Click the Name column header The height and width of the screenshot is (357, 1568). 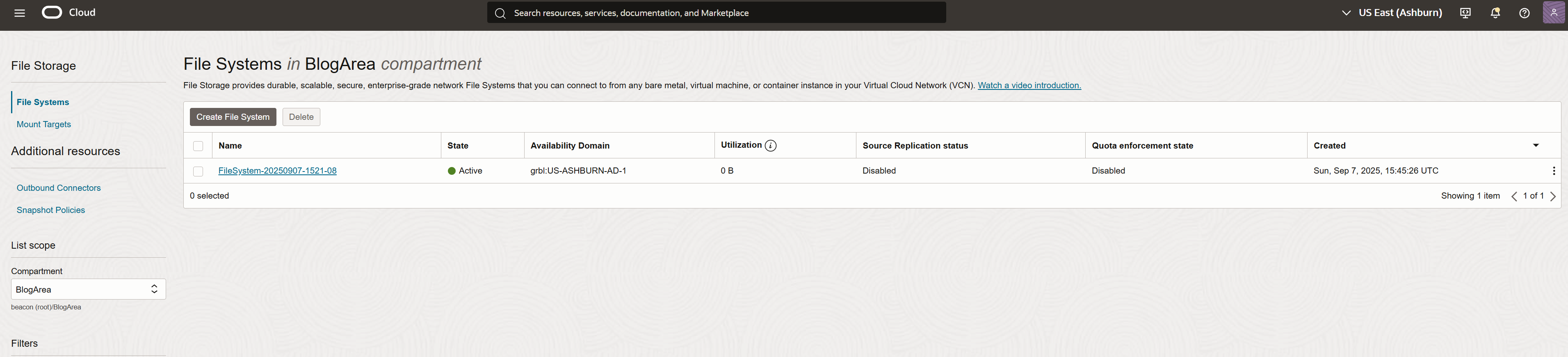[230, 146]
